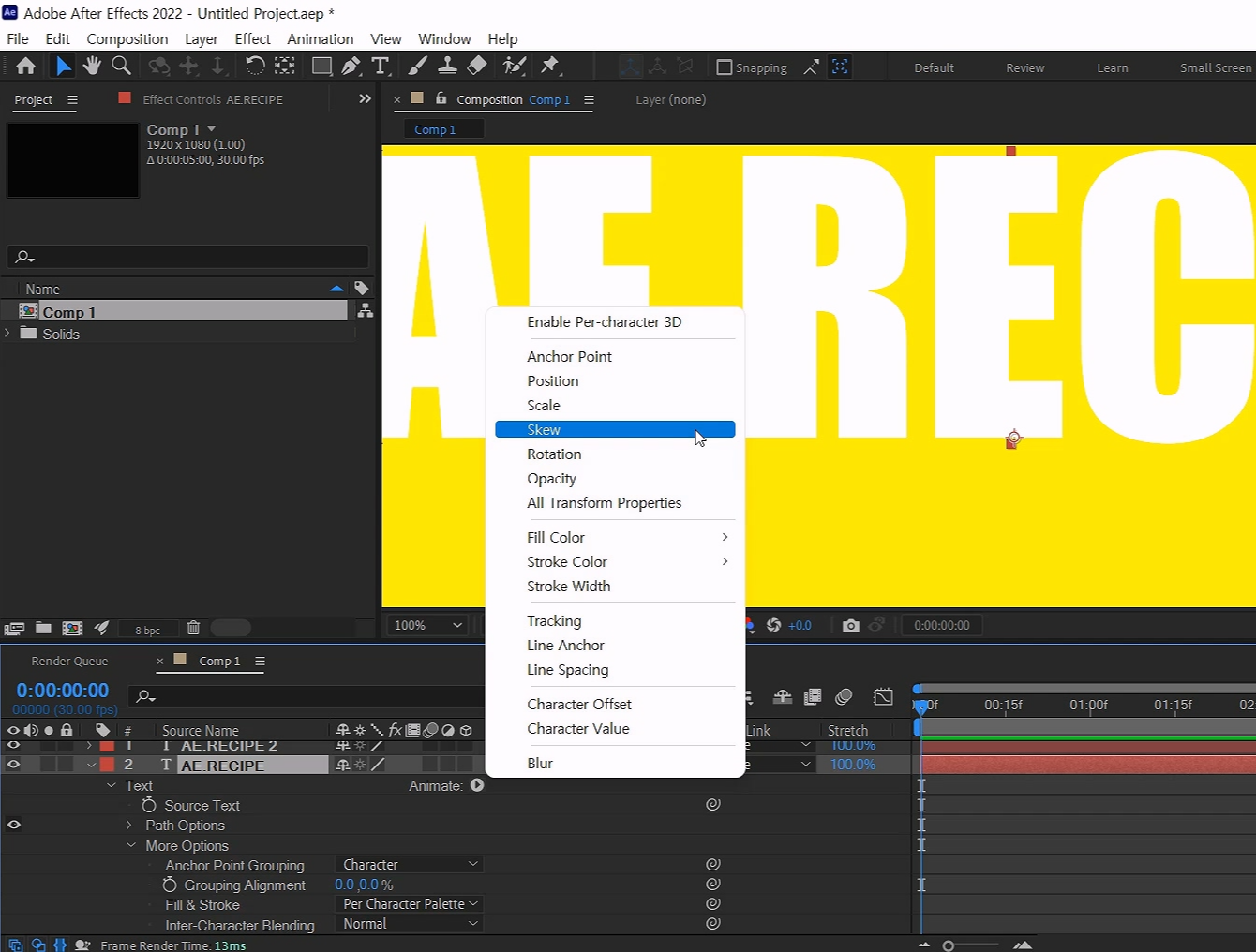Toggle the Snapping checkbox
This screenshot has height=952, width=1256.
tap(724, 67)
